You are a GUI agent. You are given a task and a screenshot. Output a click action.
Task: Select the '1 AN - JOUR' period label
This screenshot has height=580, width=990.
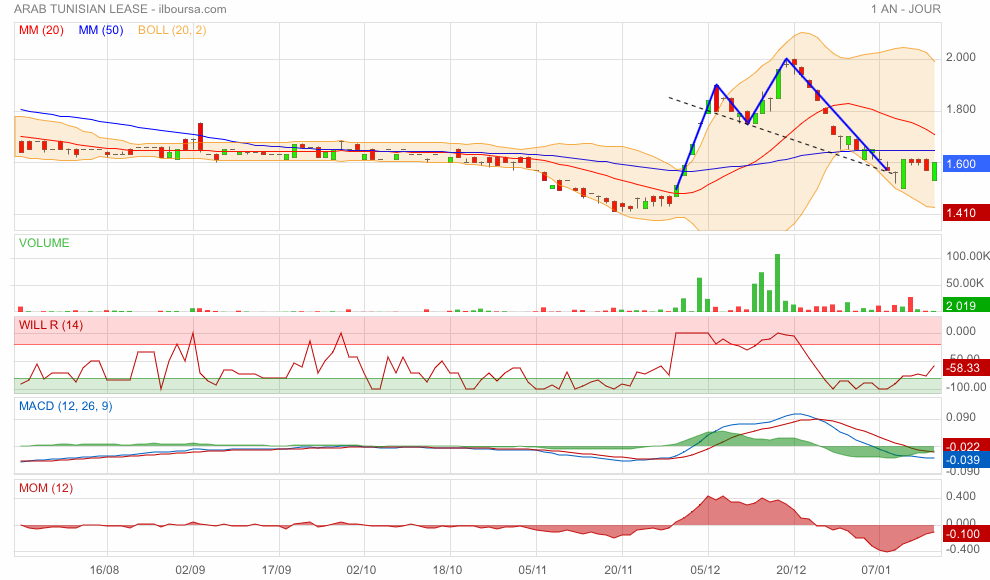click(905, 9)
